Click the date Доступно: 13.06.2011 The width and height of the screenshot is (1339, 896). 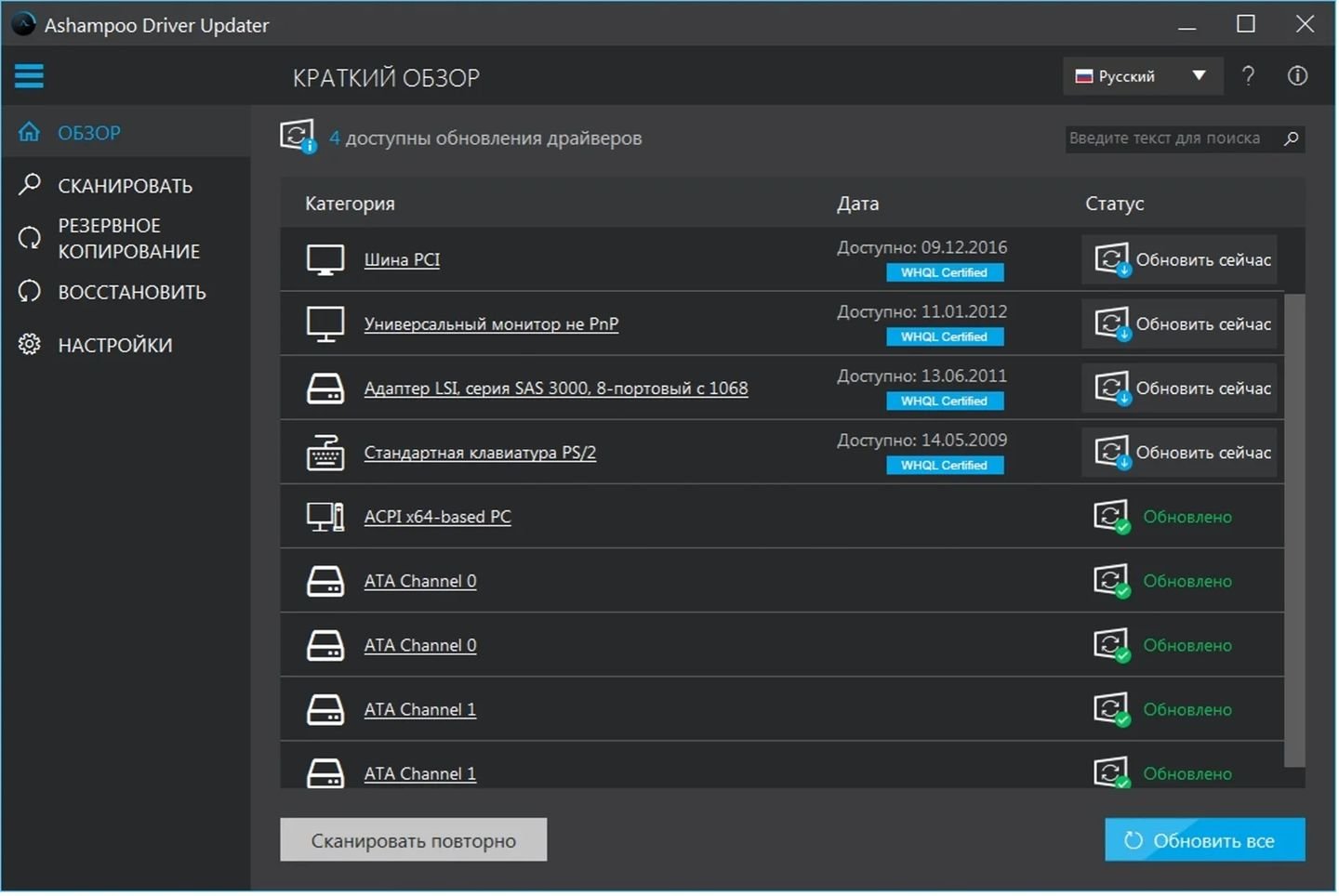point(922,376)
